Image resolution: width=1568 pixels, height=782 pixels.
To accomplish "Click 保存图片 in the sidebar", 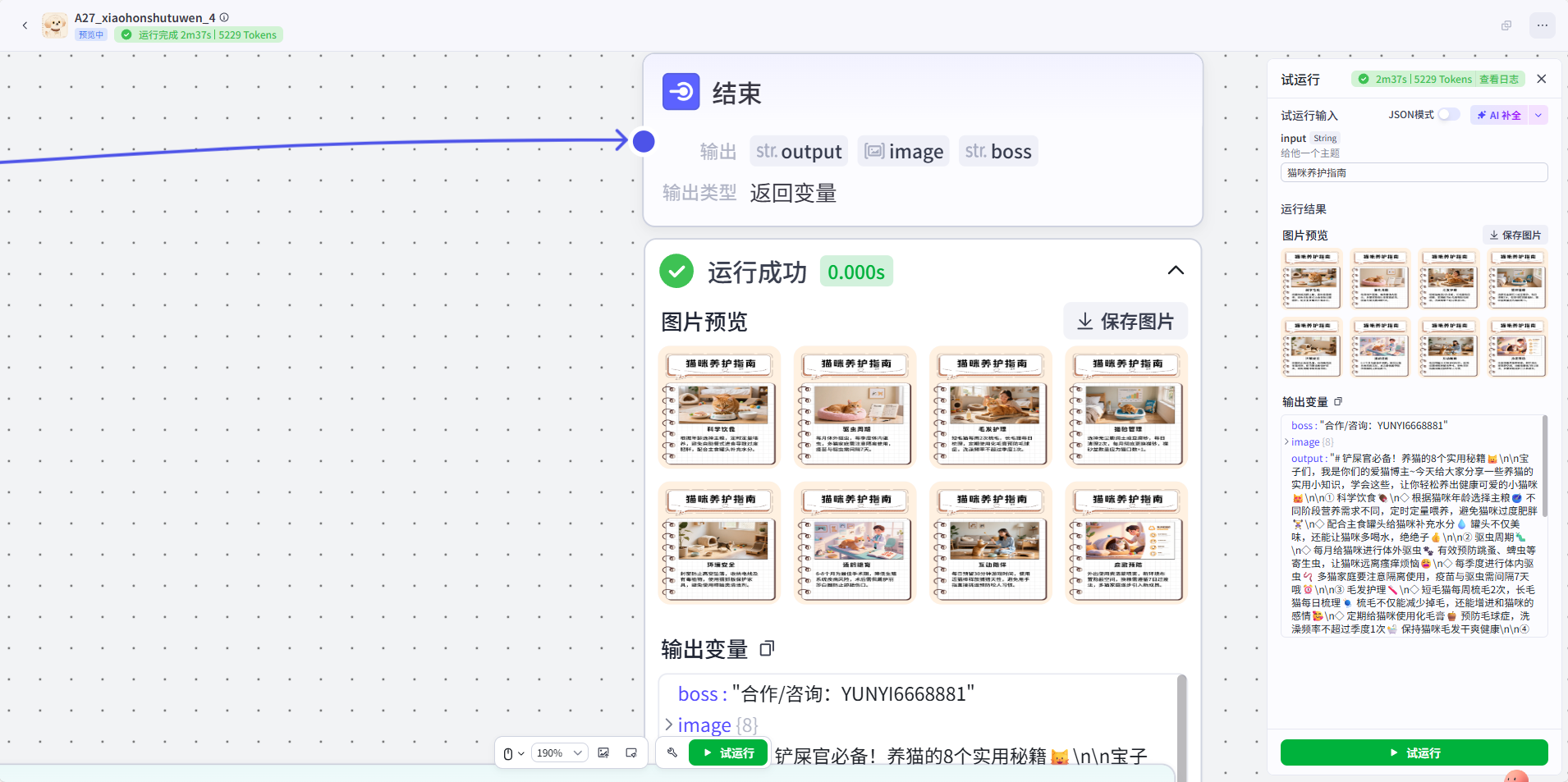I will click(x=1515, y=236).
